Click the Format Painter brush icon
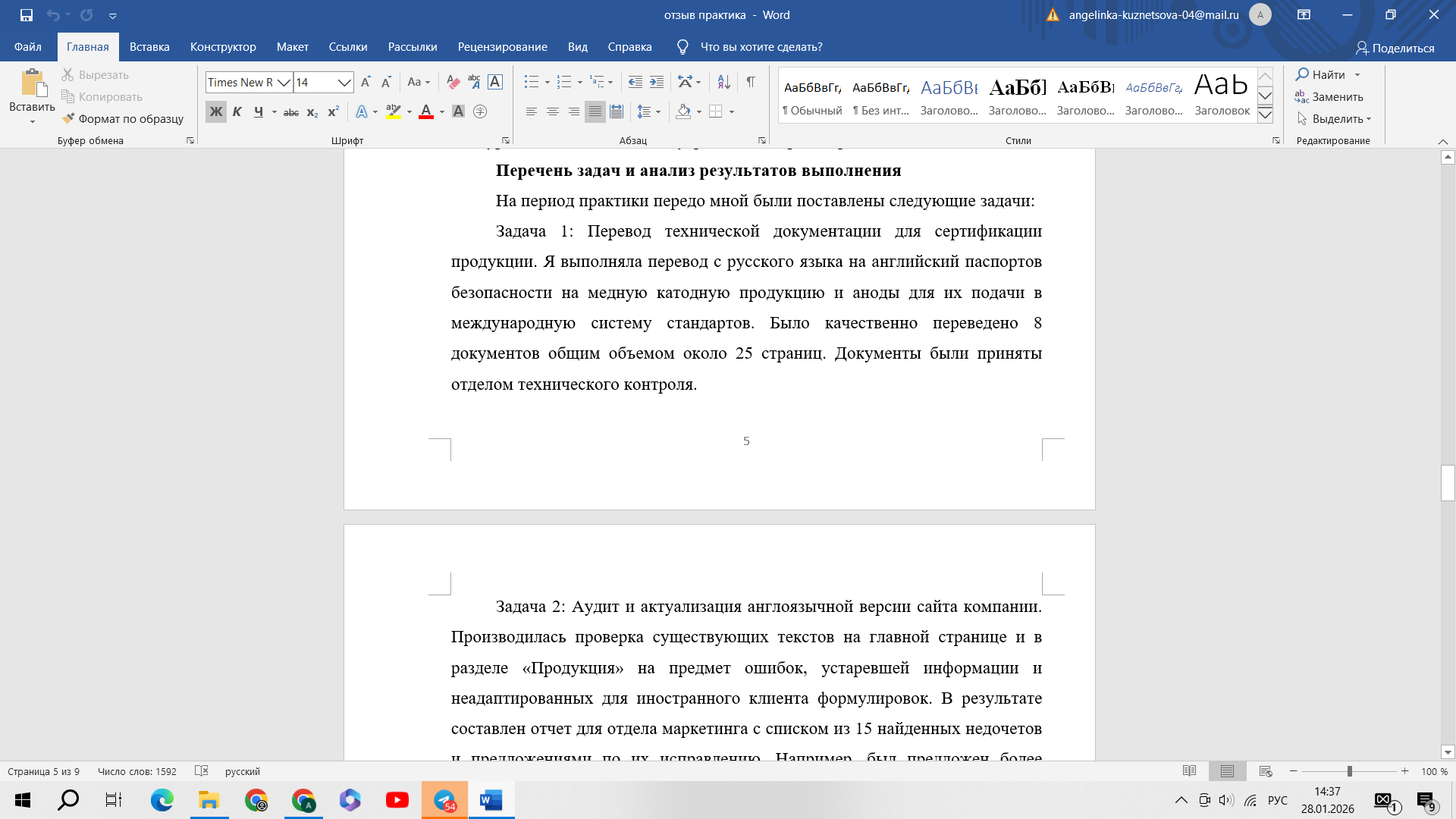The image size is (1456, 819). point(68,118)
